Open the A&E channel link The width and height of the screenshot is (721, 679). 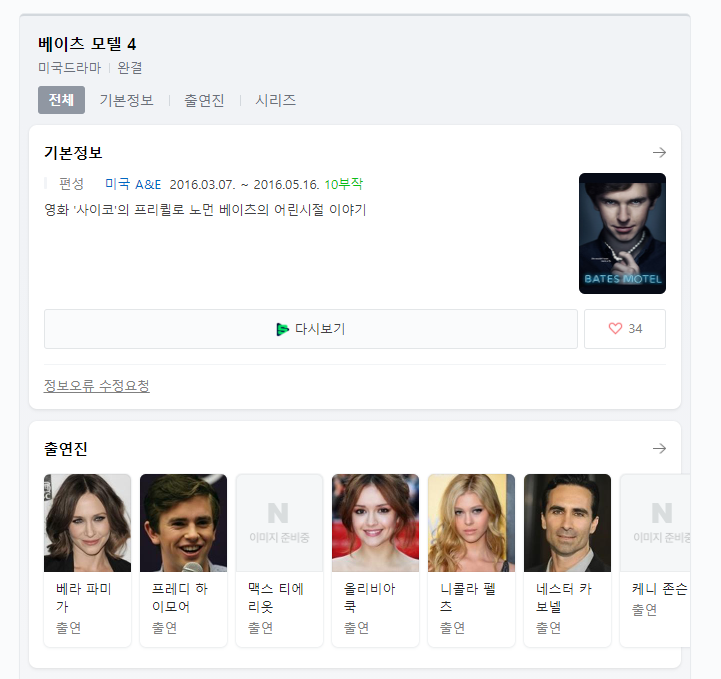coord(148,184)
